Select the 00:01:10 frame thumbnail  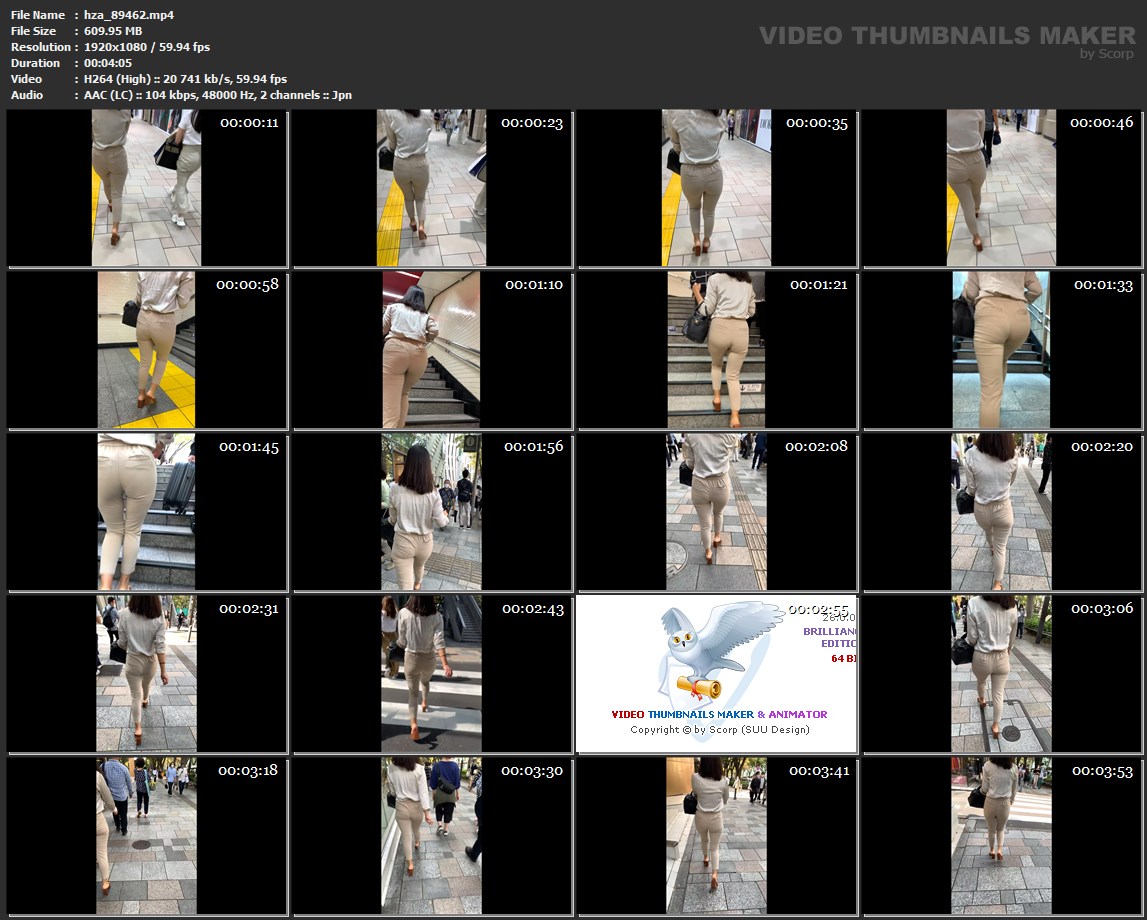431,350
